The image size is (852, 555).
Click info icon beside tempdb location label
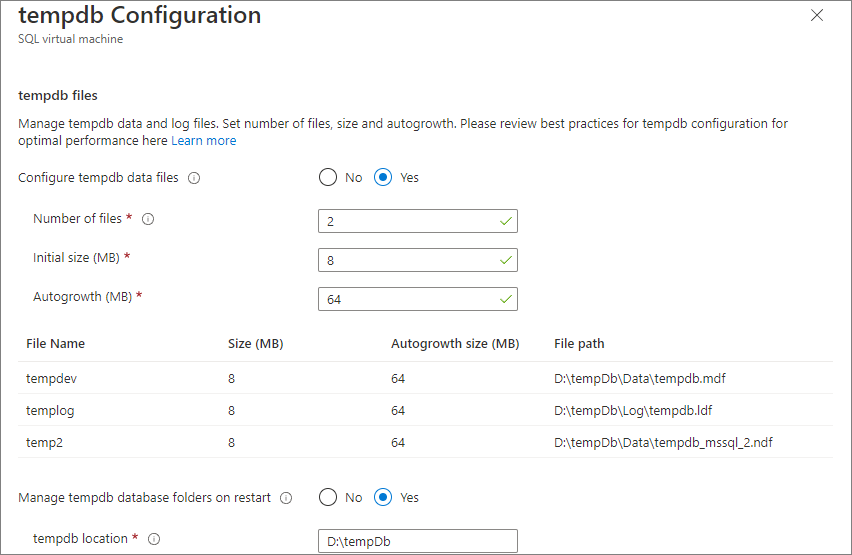coord(154,539)
